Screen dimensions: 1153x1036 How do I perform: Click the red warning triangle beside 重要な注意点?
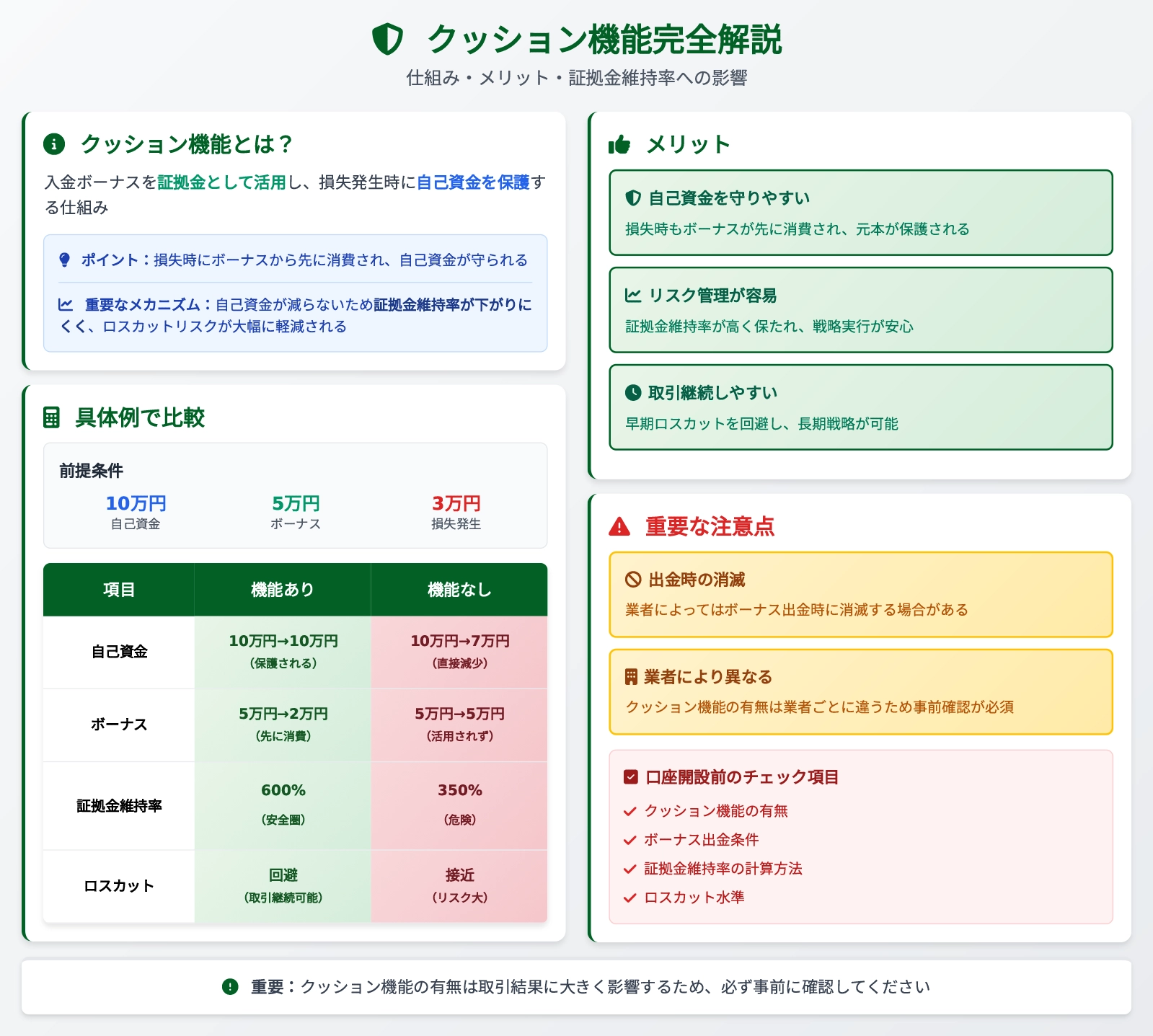point(619,527)
